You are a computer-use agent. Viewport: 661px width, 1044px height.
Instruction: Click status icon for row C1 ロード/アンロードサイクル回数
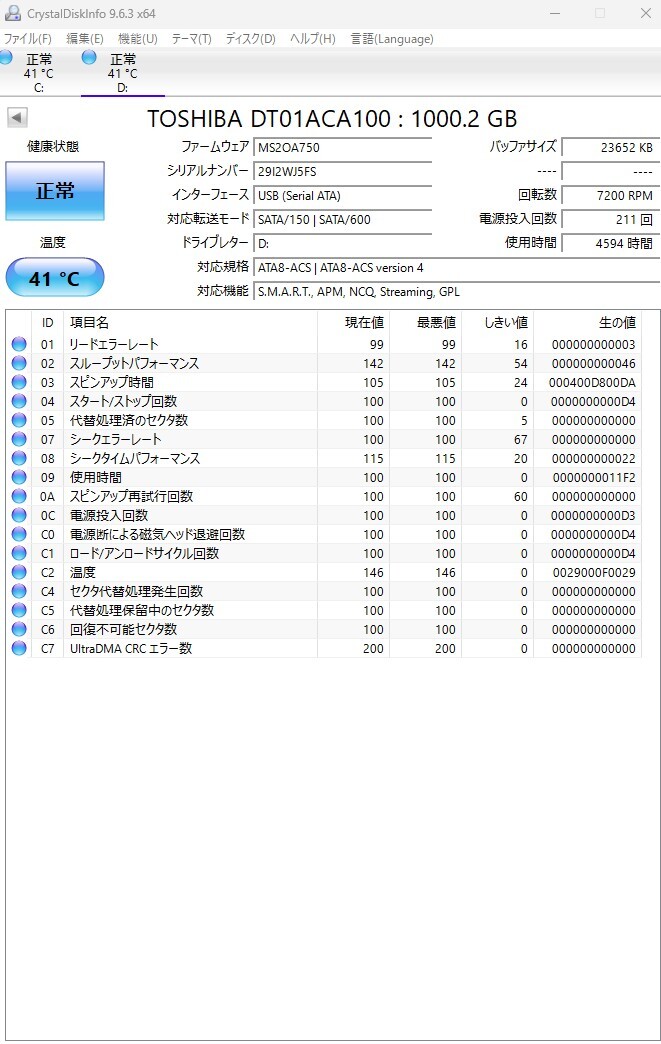[x=19, y=553]
